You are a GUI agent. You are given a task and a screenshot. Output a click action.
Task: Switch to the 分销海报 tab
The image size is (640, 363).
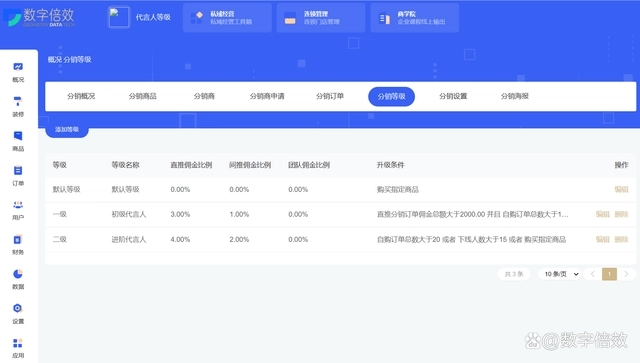click(x=515, y=96)
